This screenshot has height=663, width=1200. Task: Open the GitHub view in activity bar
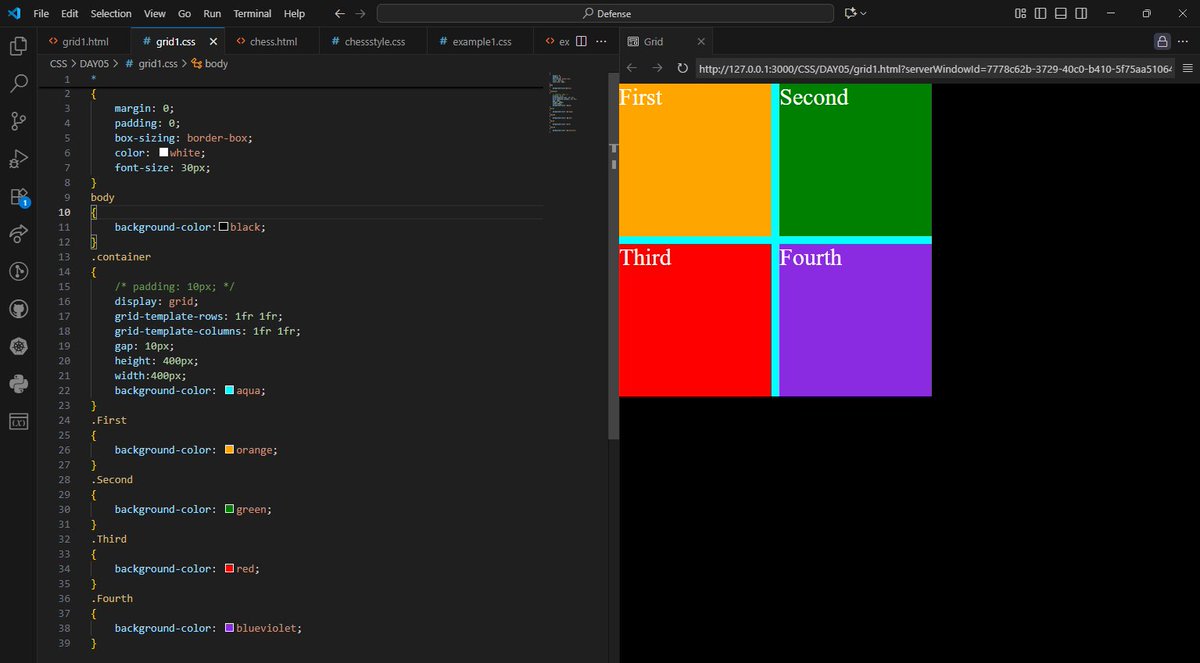tap(18, 308)
